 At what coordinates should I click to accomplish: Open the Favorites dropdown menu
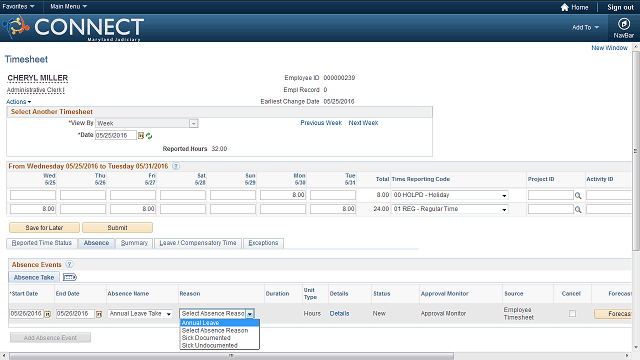[18, 7]
